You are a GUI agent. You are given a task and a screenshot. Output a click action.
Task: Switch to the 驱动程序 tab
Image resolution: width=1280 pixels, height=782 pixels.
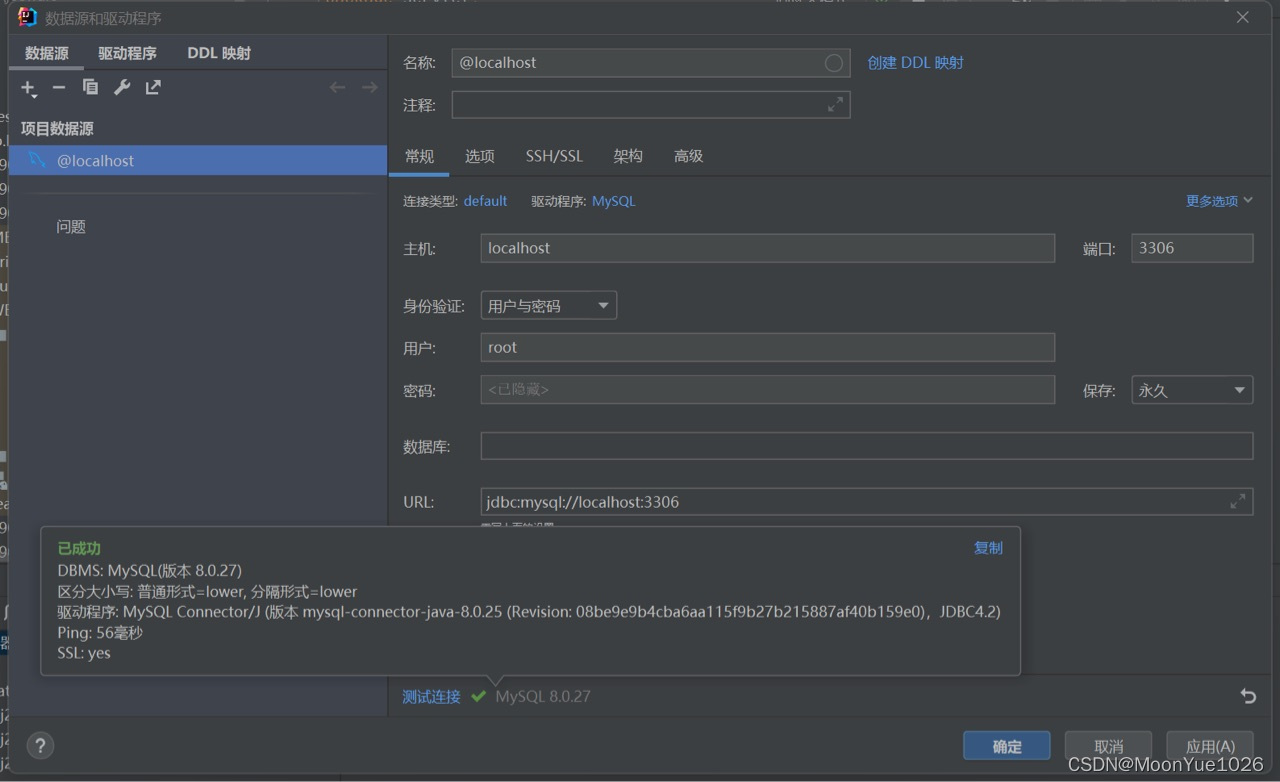(127, 54)
